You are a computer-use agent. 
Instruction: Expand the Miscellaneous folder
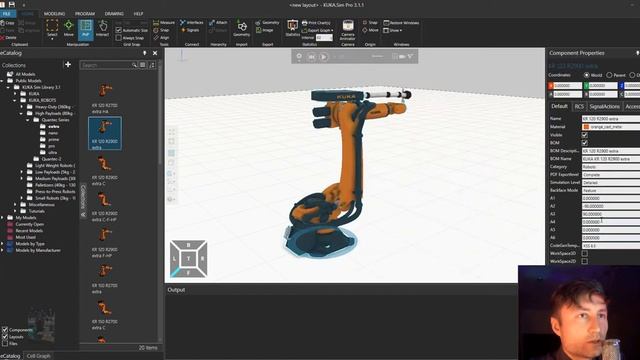pos(15,205)
